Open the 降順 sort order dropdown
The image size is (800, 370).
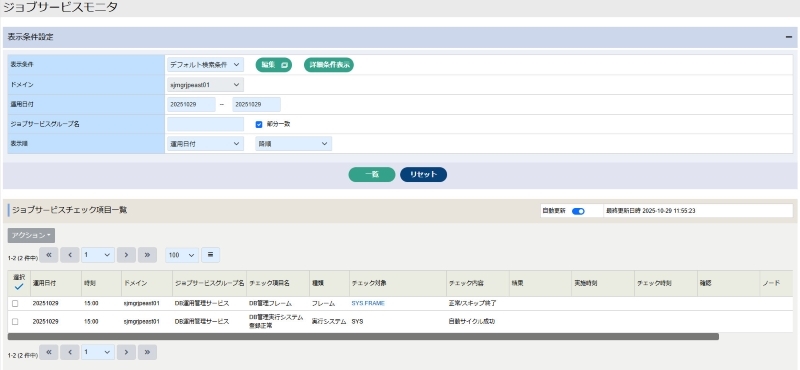tap(293, 144)
